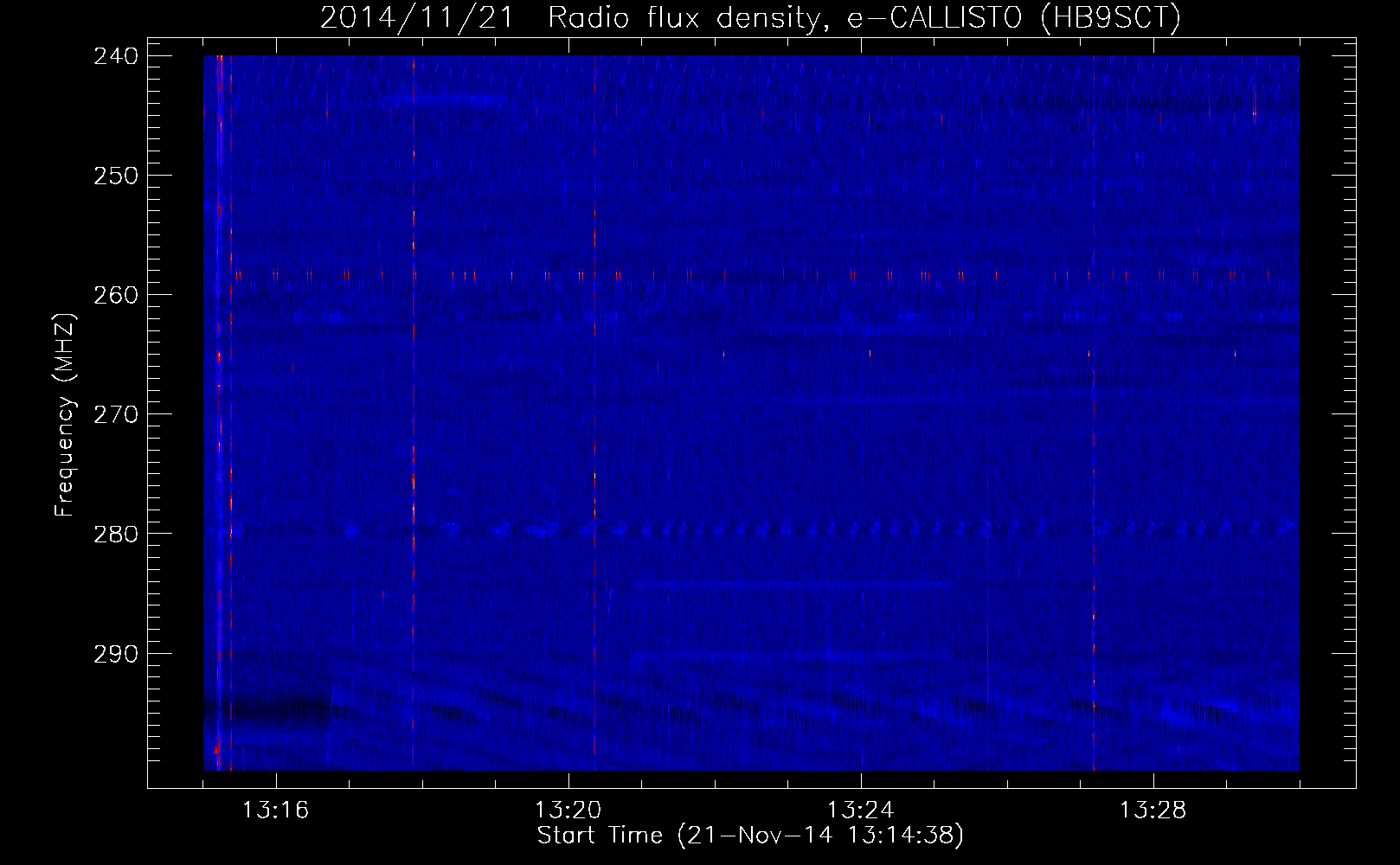Select the "Frequency (MHZ)" y-axis label
Image resolution: width=1400 pixels, height=865 pixels.
(x=65, y=414)
